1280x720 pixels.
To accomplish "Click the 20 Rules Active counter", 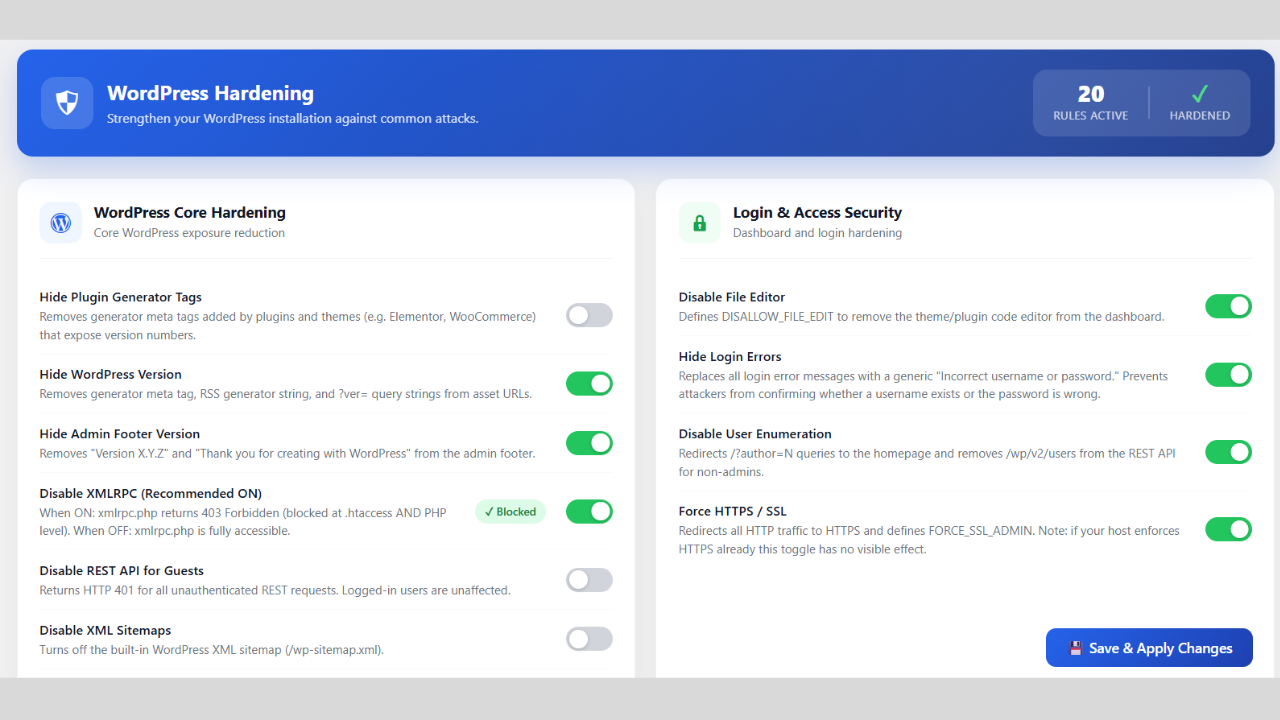I will click(1090, 103).
